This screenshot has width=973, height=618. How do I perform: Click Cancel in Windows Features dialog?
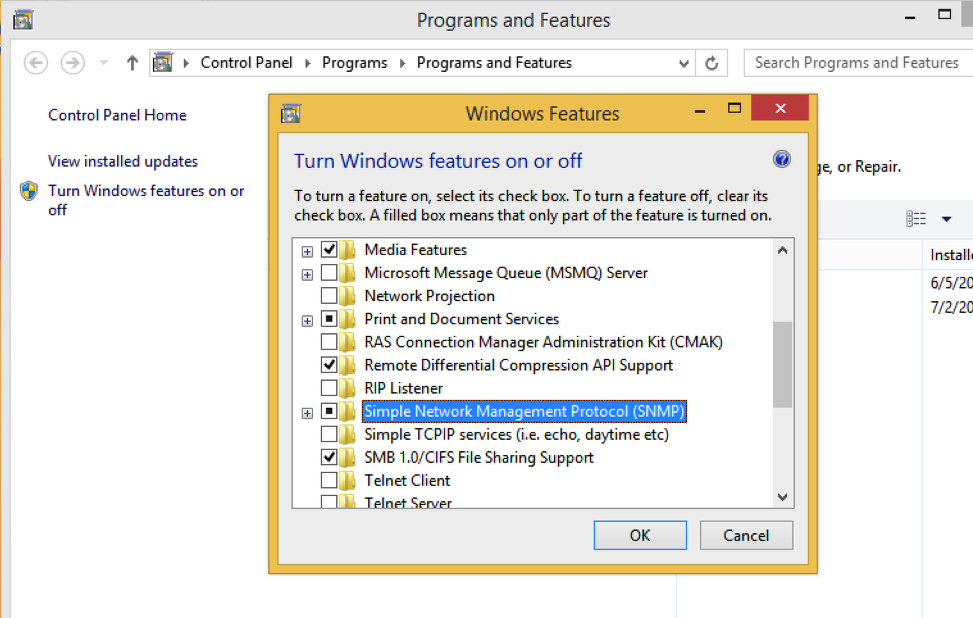click(x=746, y=535)
